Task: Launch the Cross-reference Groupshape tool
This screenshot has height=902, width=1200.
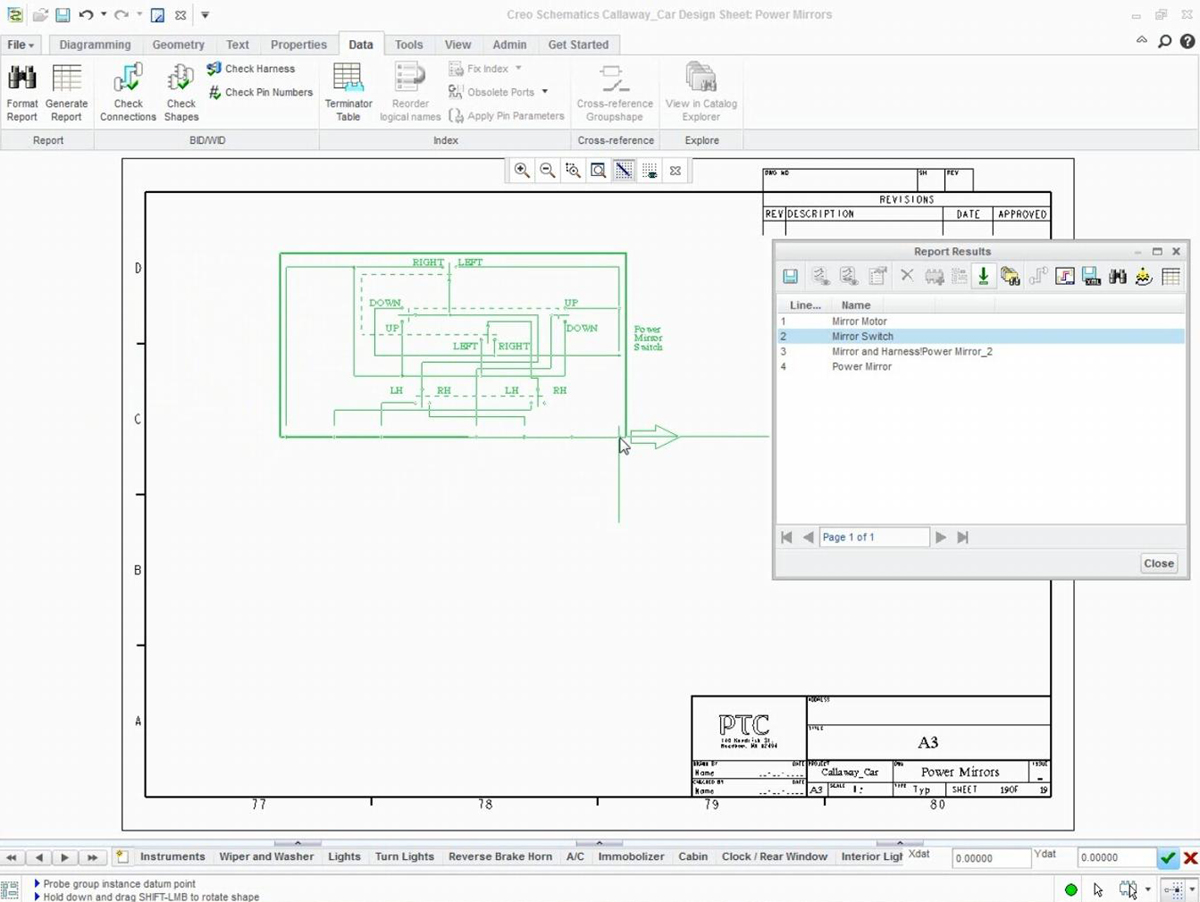Action: pos(614,90)
